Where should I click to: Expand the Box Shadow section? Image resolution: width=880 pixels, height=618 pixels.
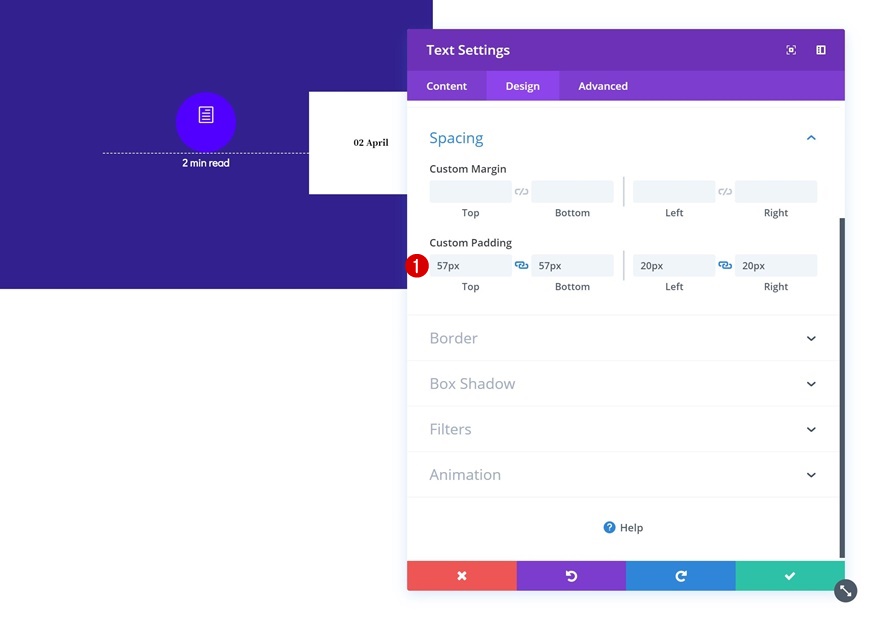tap(811, 383)
